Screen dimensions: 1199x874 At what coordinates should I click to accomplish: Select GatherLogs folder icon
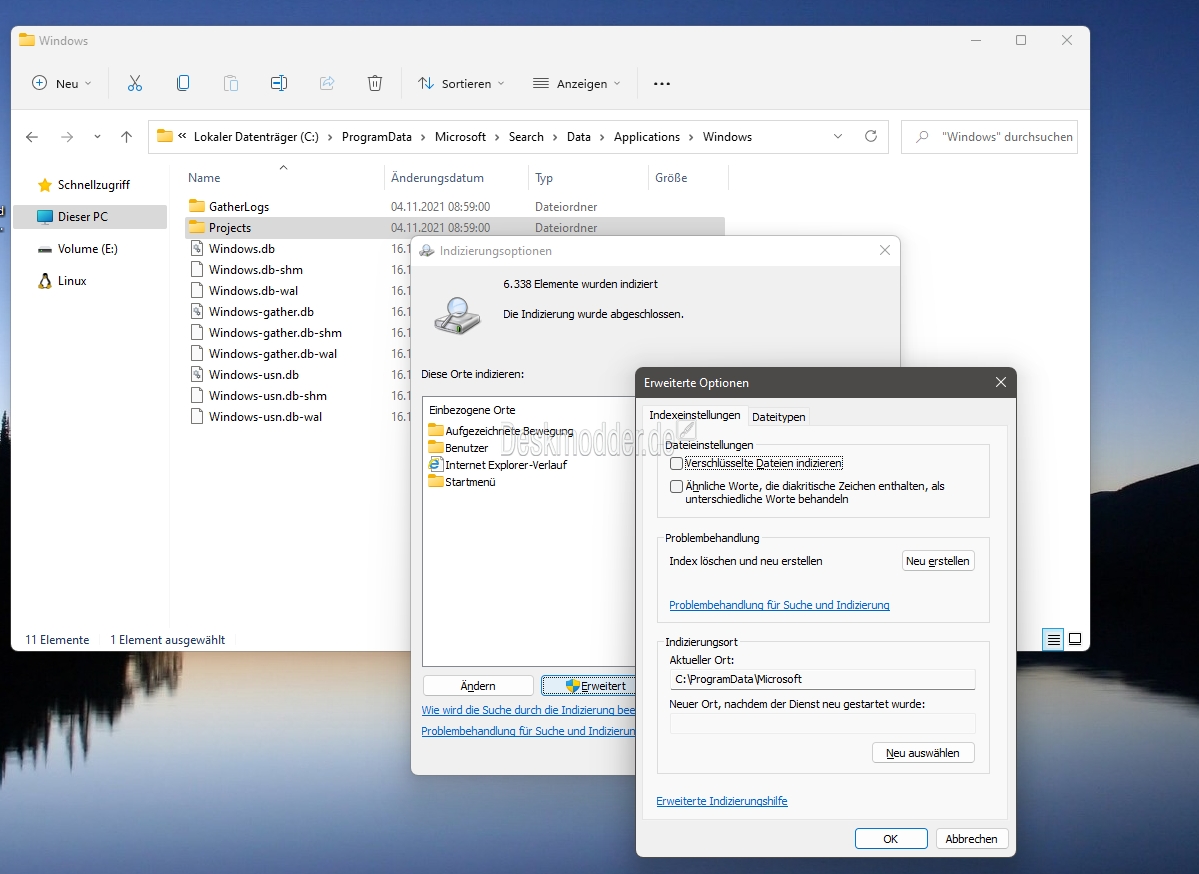197,206
